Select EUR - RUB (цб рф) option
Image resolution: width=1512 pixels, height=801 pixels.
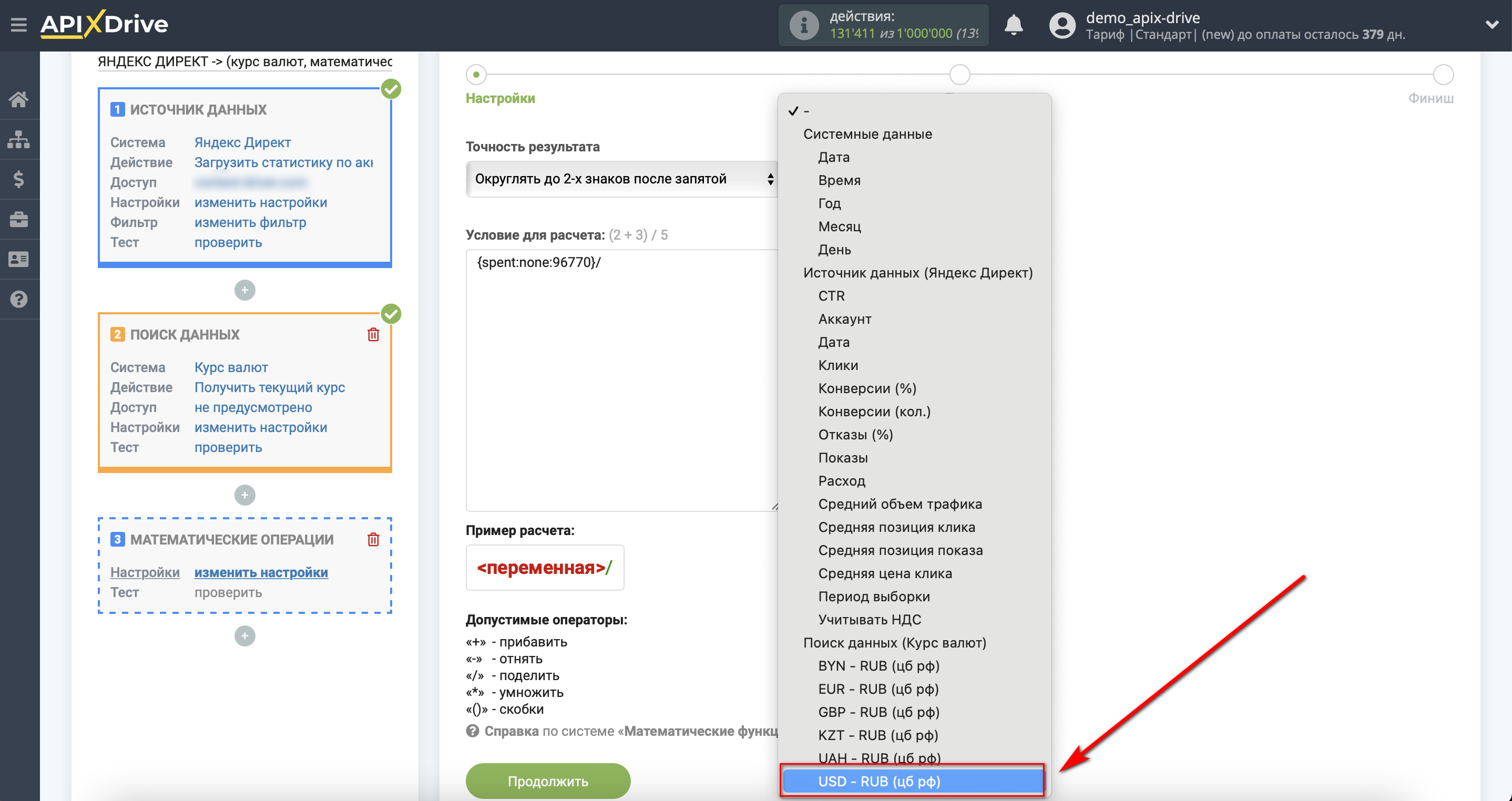pyautogui.click(x=914, y=689)
